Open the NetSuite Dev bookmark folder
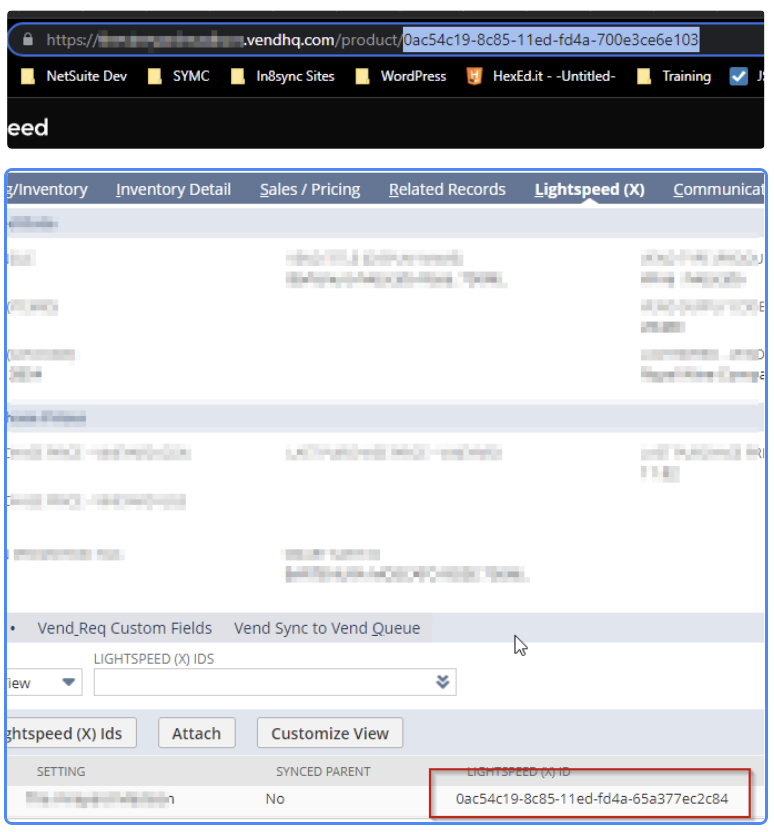This screenshot has width=774, height=832. pyautogui.click(x=75, y=76)
